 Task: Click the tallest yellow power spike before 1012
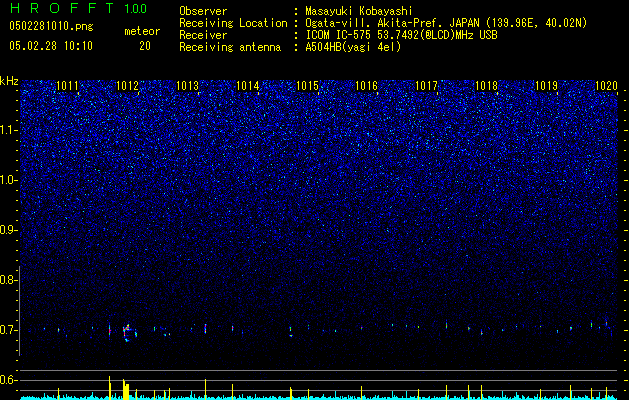[x=110, y=388]
